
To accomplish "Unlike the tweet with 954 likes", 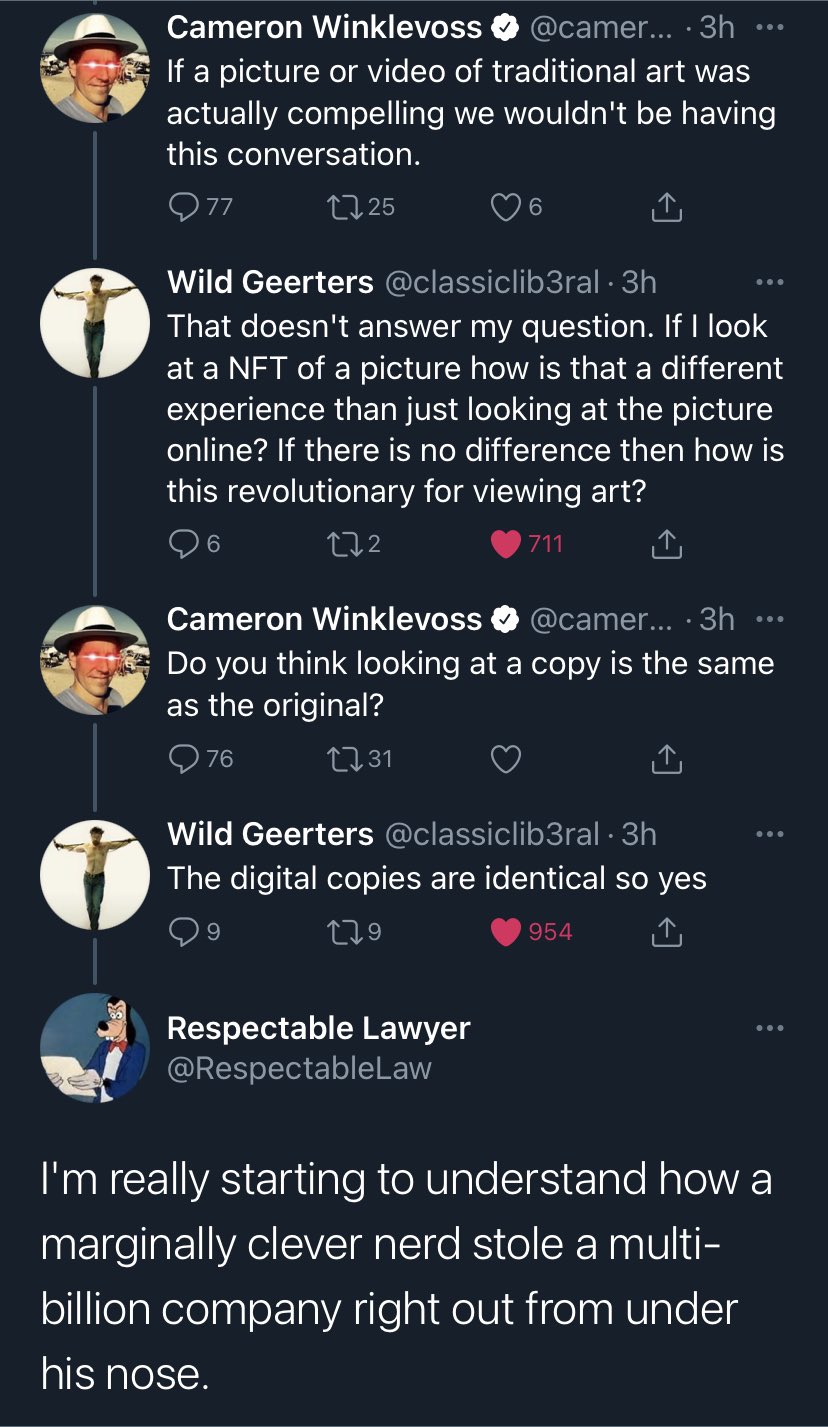I will pyautogui.click(x=508, y=932).
